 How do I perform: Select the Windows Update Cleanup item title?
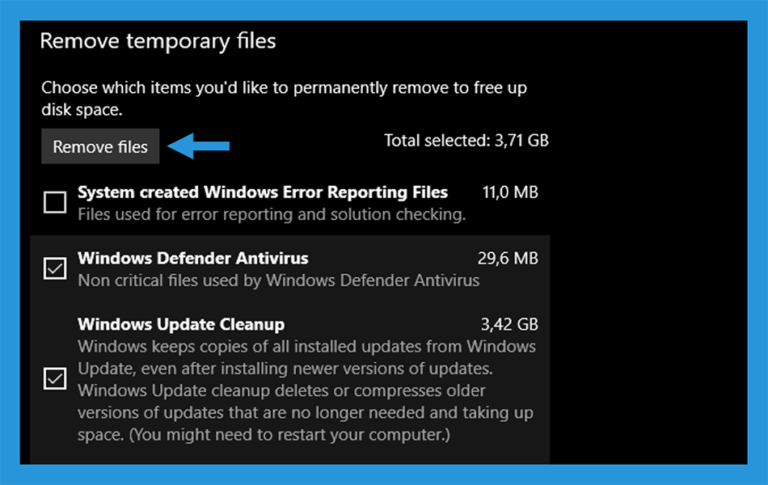(x=181, y=324)
